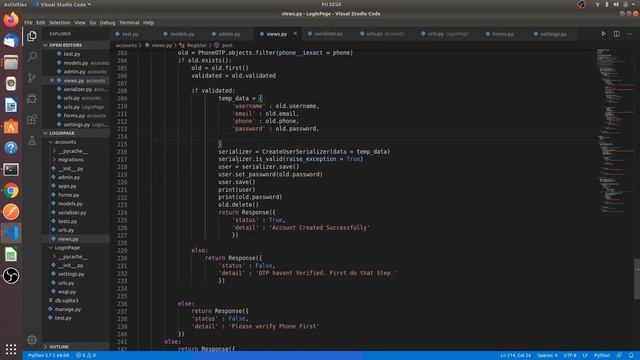Open LibreOffice Writer from the dock
The image size is (640, 360).
11,105
